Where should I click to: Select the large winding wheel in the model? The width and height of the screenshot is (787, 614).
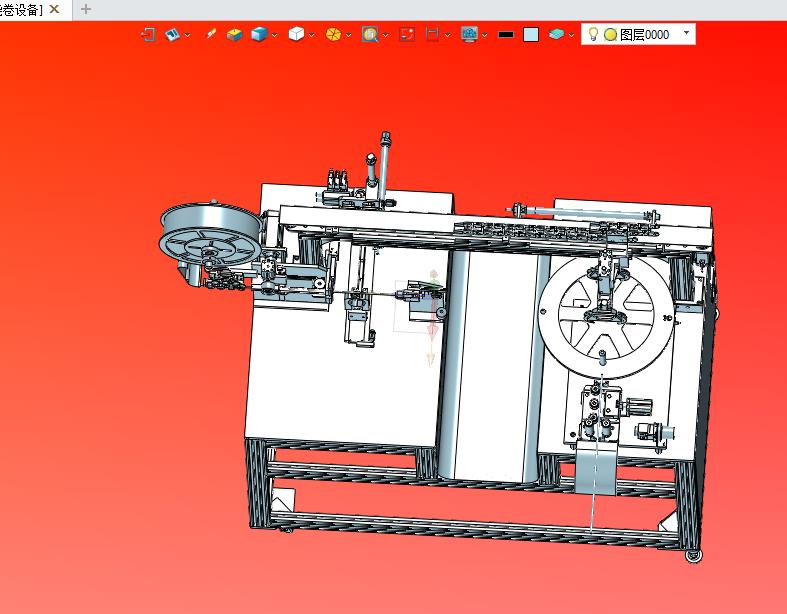click(606, 316)
